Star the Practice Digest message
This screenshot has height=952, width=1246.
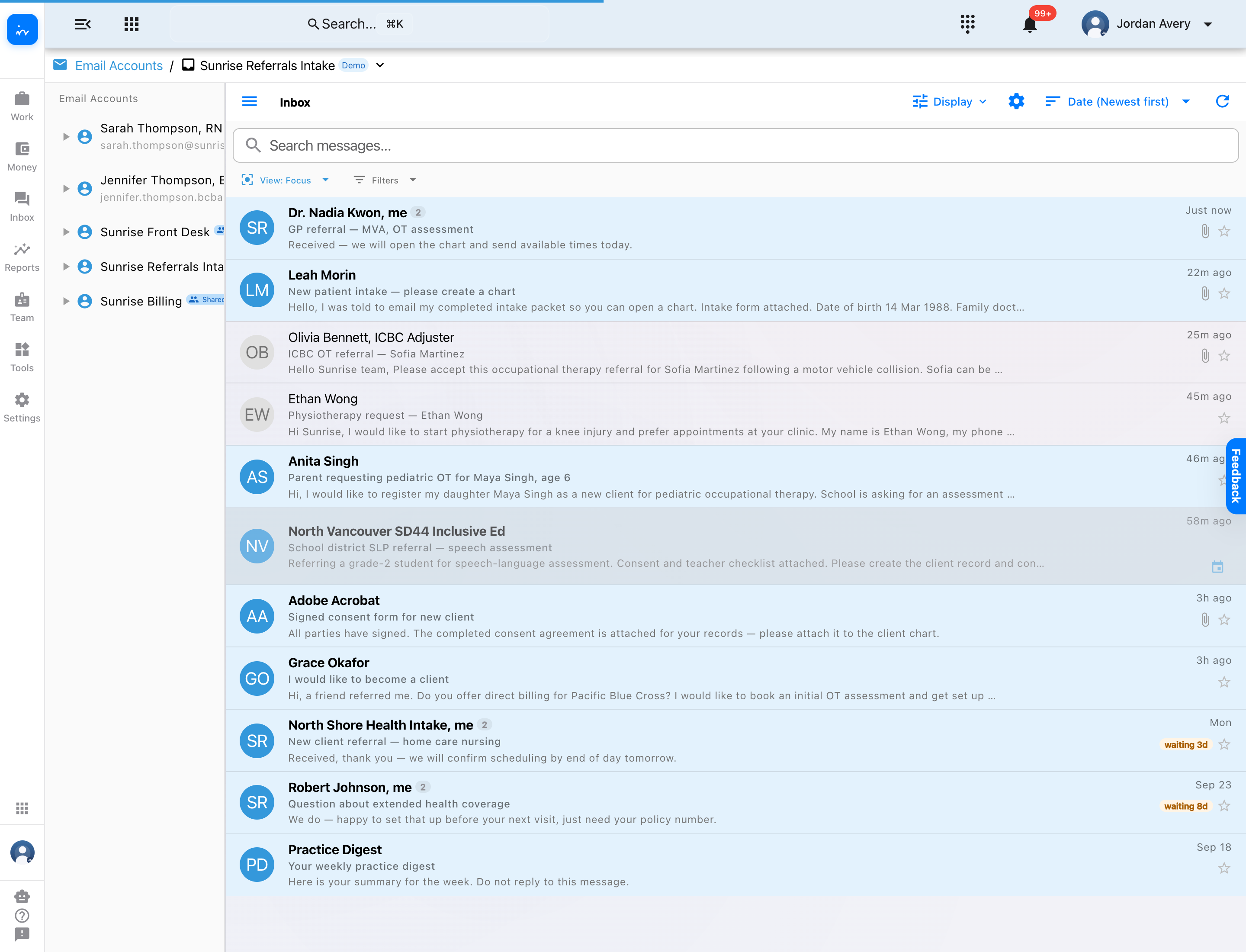pyautogui.click(x=1224, y=868)
